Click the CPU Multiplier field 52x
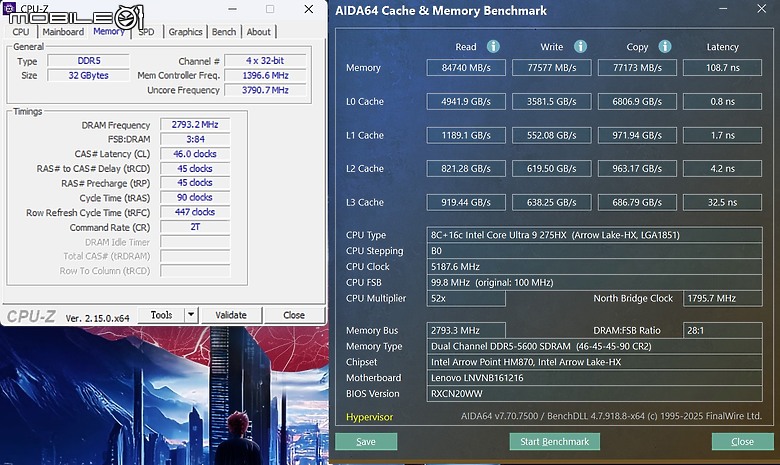Screen dimensions: 780x465 (x=466, y=298)
